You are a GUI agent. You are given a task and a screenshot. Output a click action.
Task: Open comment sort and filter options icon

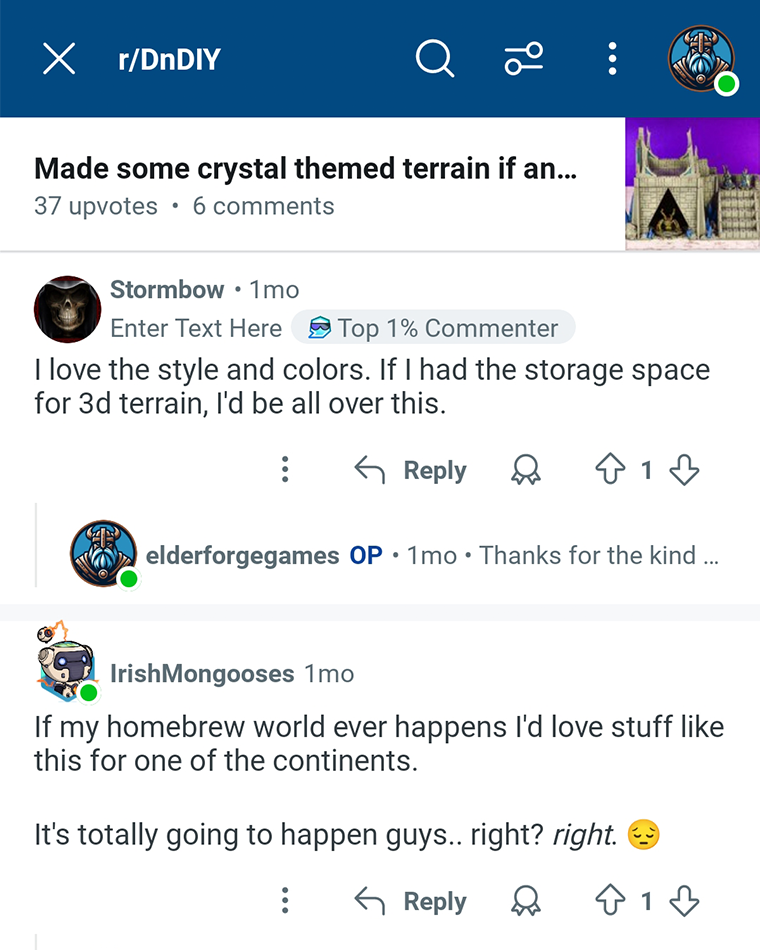tap(524, 59)
